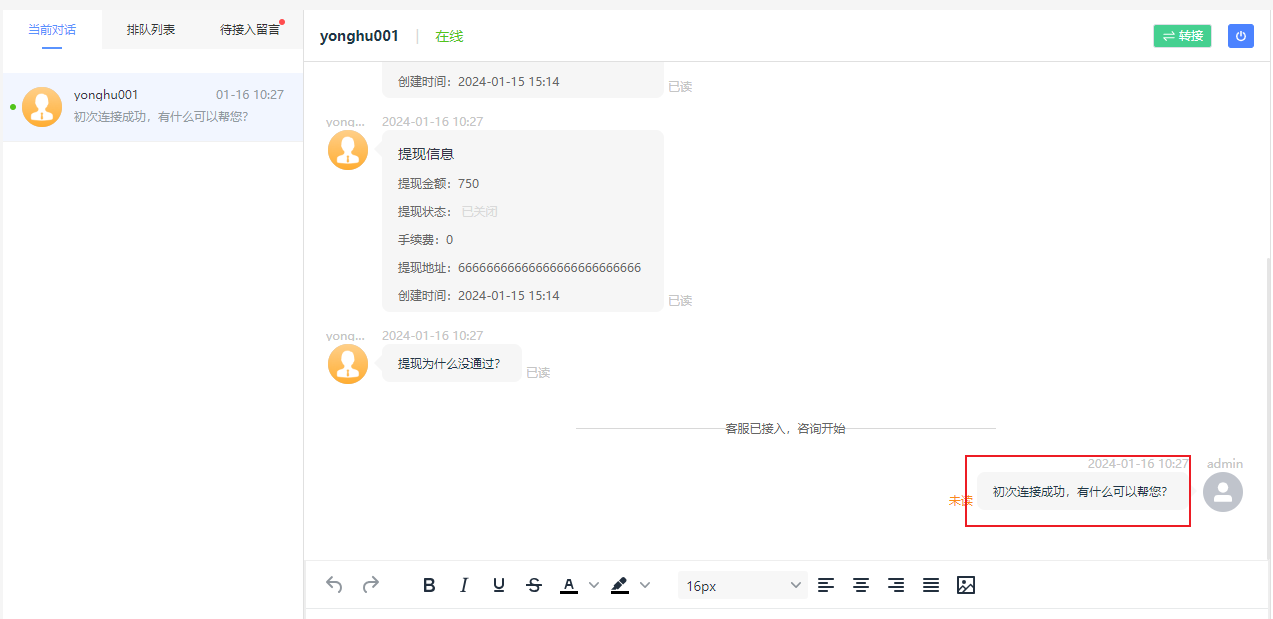The width and height of the screenshot is (1273, 619).
Task: Click the 提现地址 line with 6666 address
Action: coord(519,267)
